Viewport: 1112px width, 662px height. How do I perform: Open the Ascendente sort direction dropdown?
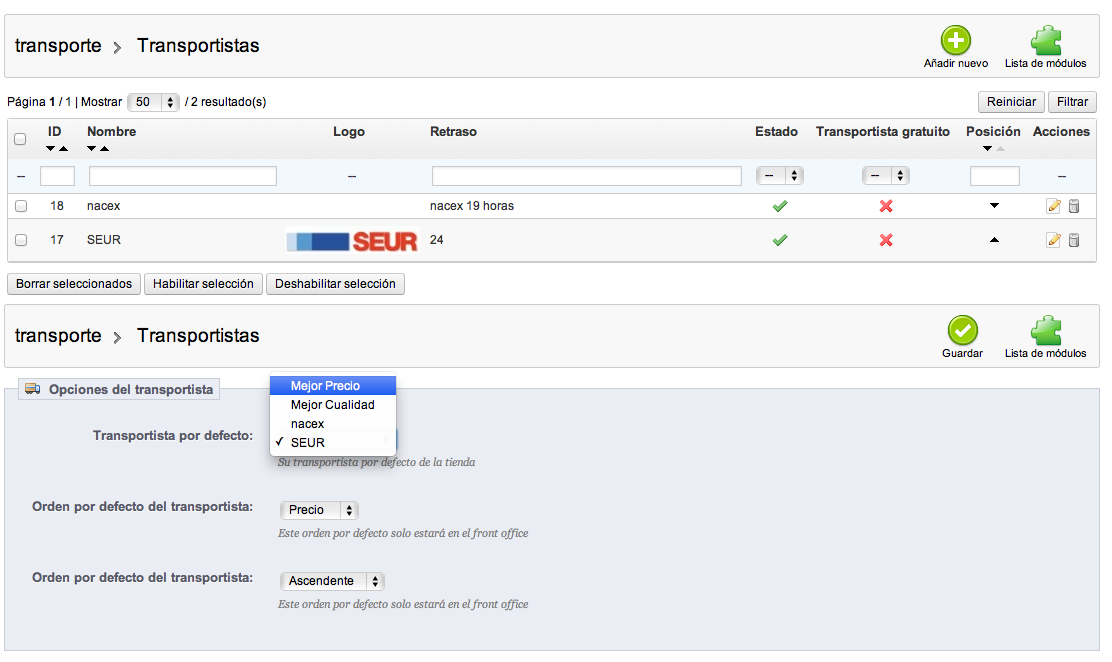(333, 581)
